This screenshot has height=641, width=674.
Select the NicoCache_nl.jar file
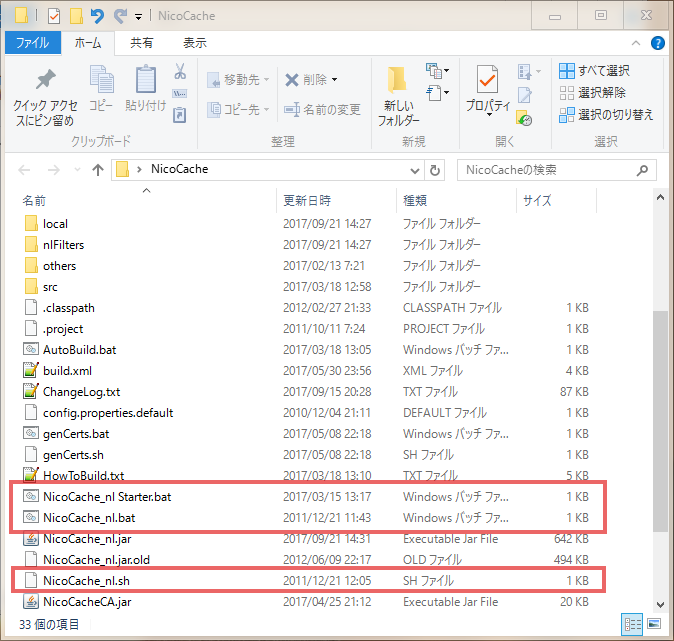[x=87, y=539]
